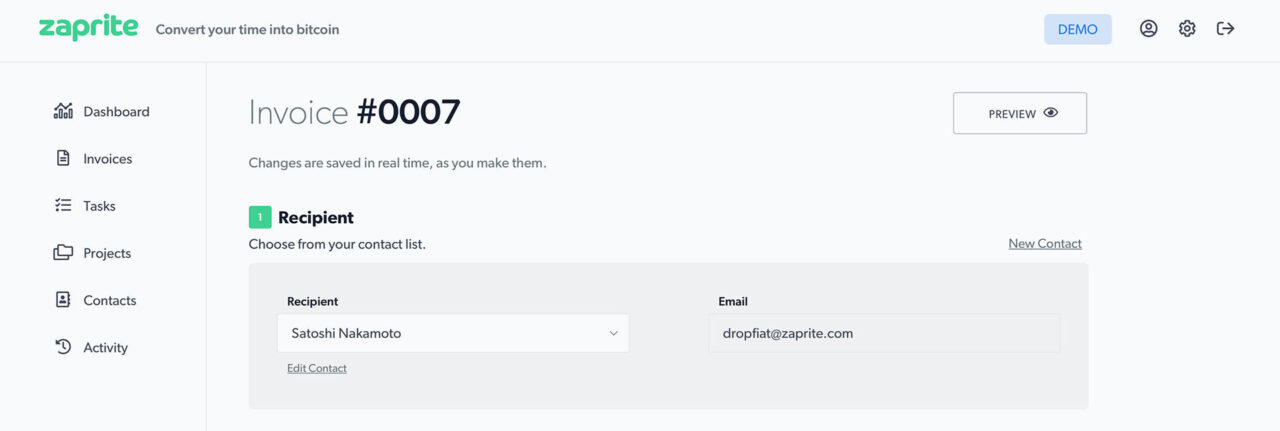Click the eye icon in the Preview button

click(x=1050, y=113)
